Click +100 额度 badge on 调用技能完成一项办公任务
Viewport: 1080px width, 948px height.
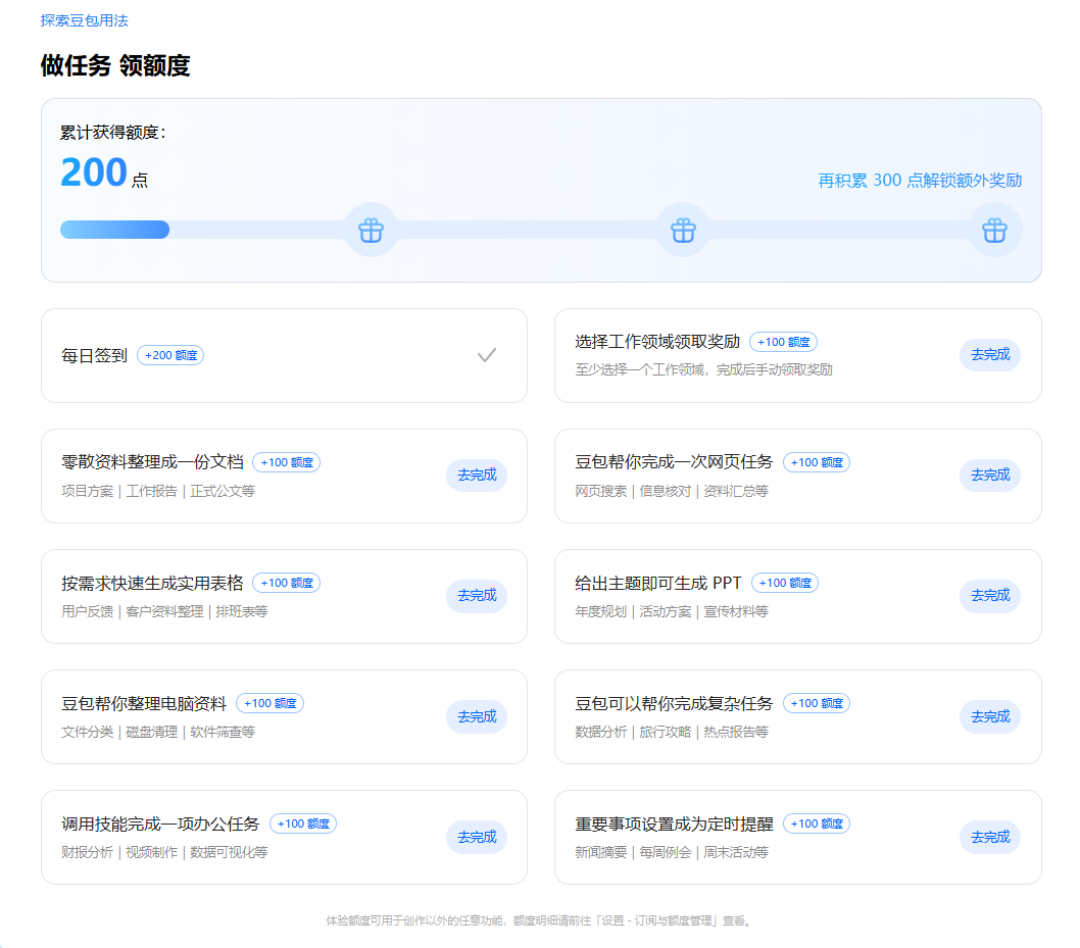[x=303, y=824]
